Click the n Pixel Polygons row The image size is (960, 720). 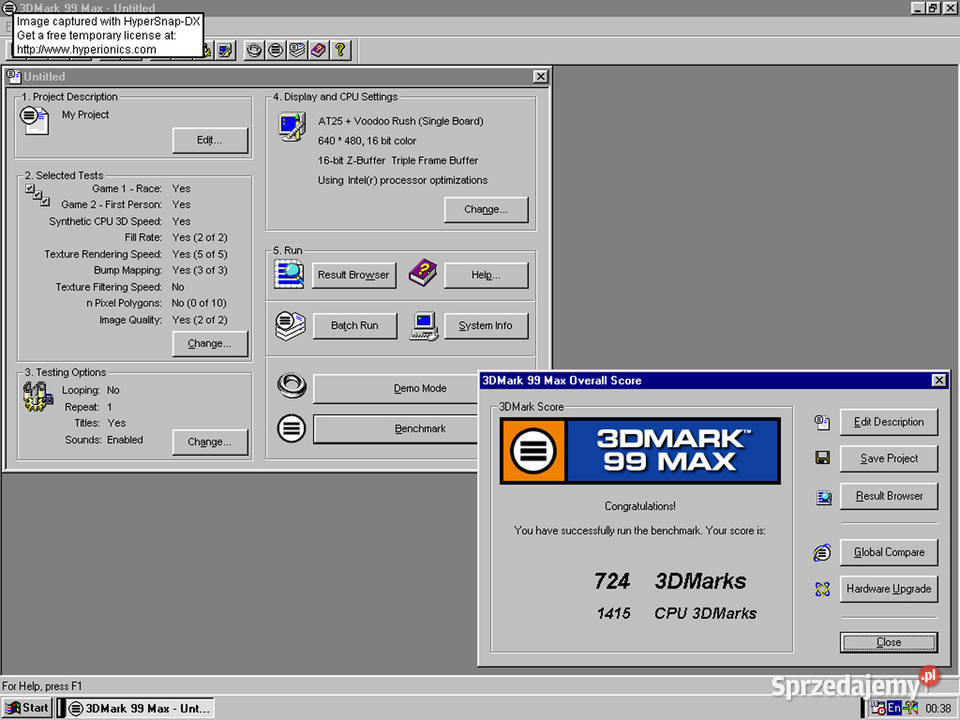pos(156,303)
